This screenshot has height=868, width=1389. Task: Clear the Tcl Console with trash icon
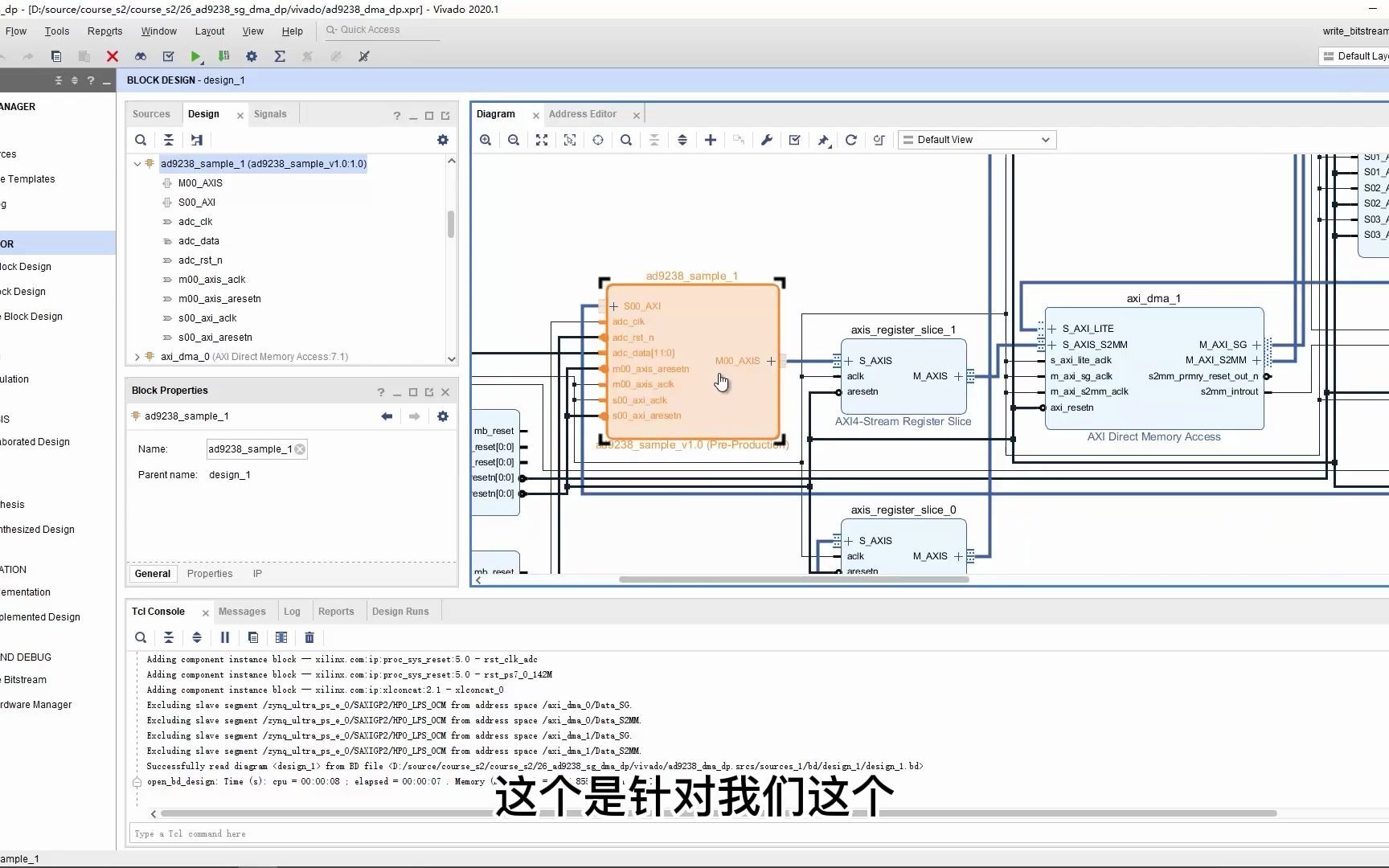309,637
